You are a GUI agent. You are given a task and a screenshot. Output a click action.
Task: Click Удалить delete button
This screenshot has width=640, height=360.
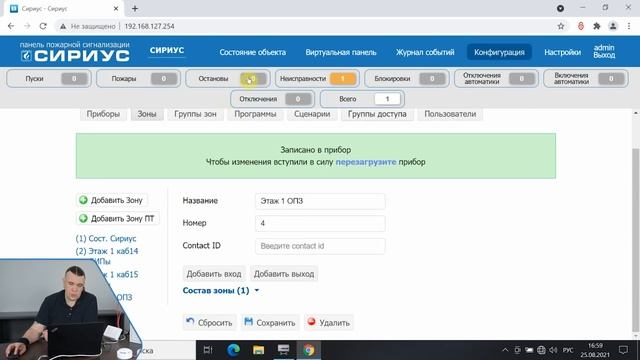(x=329, y=322)
